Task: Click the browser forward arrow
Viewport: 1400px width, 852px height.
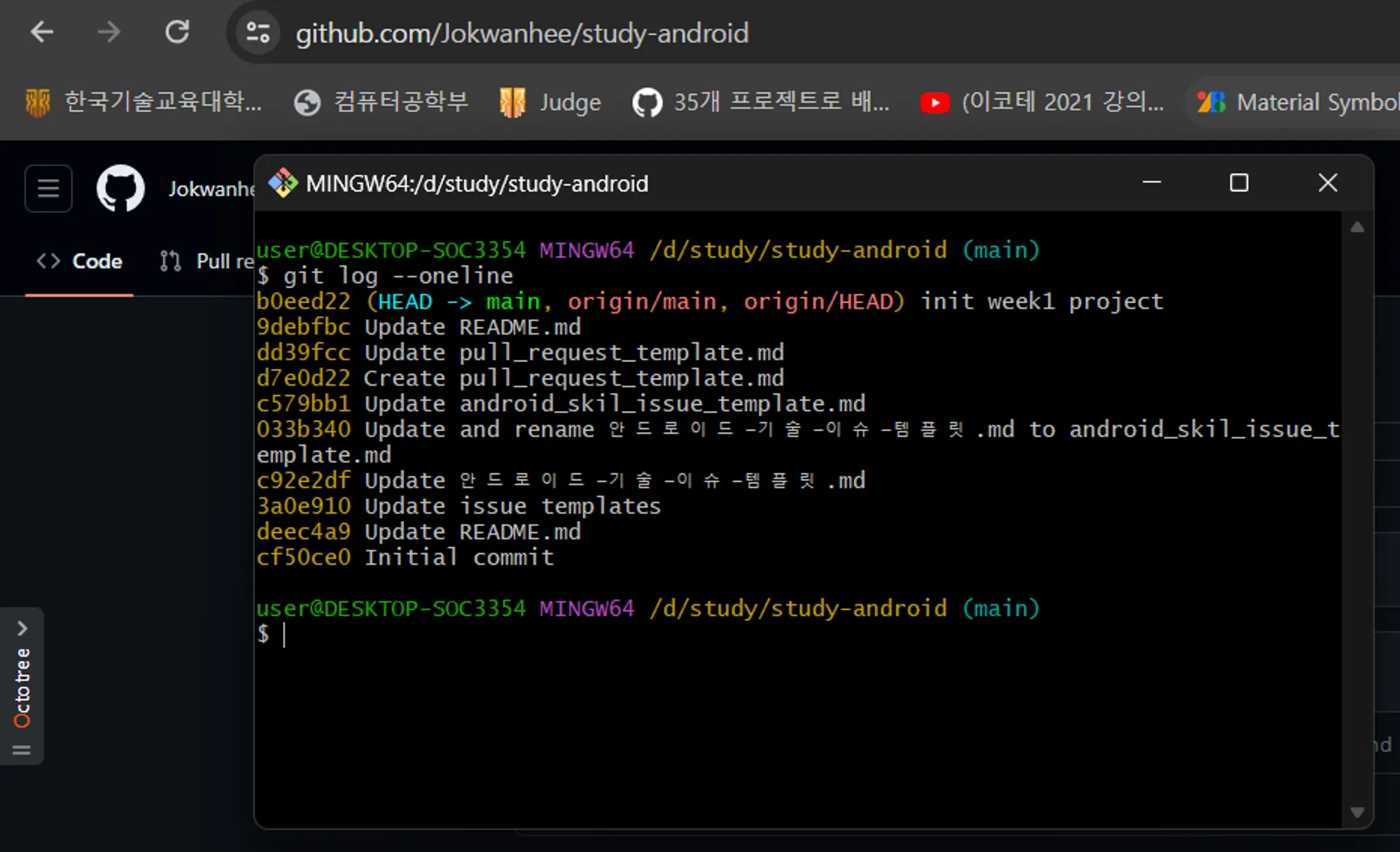Action: point(108,32)
